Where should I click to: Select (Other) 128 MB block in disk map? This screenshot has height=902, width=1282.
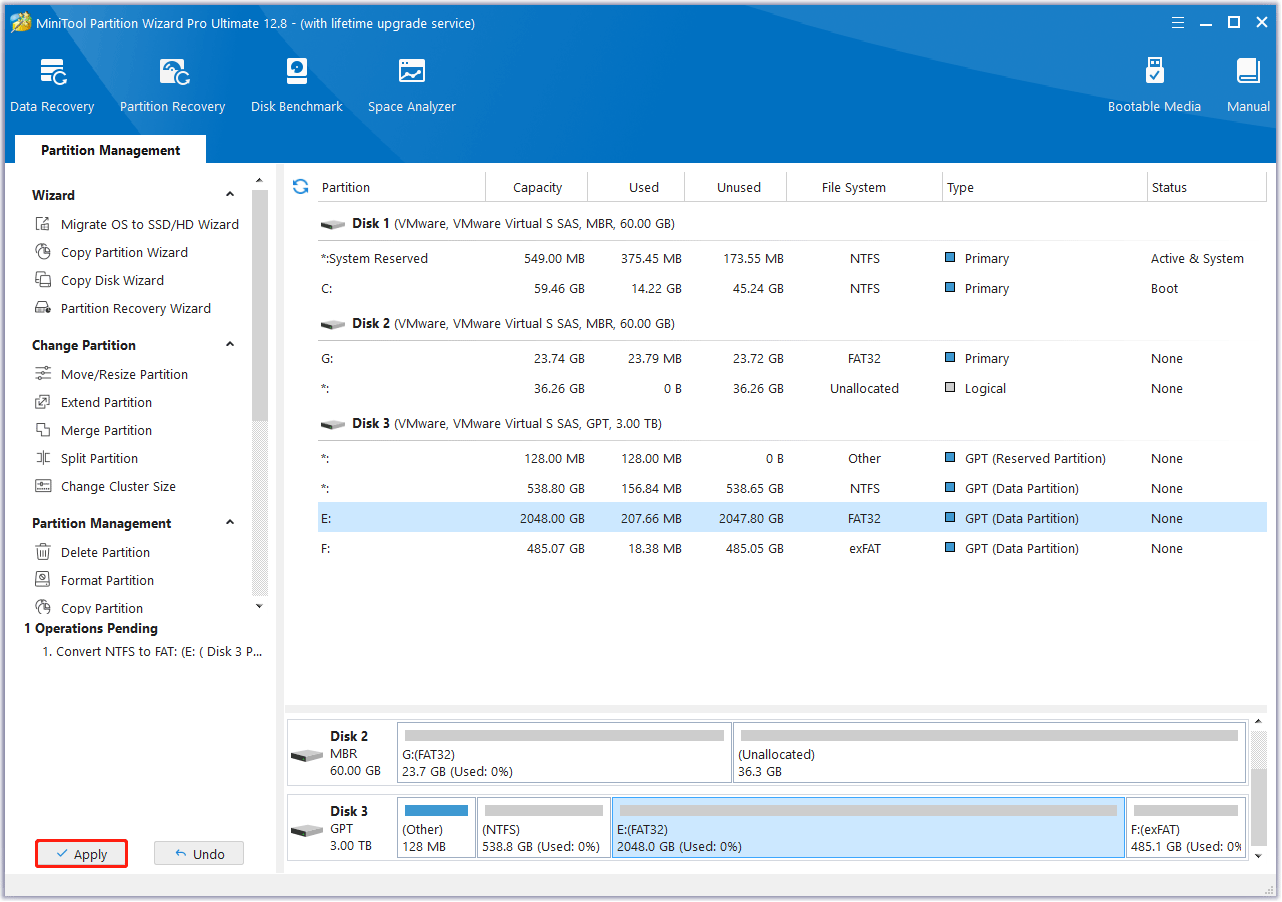436,827
